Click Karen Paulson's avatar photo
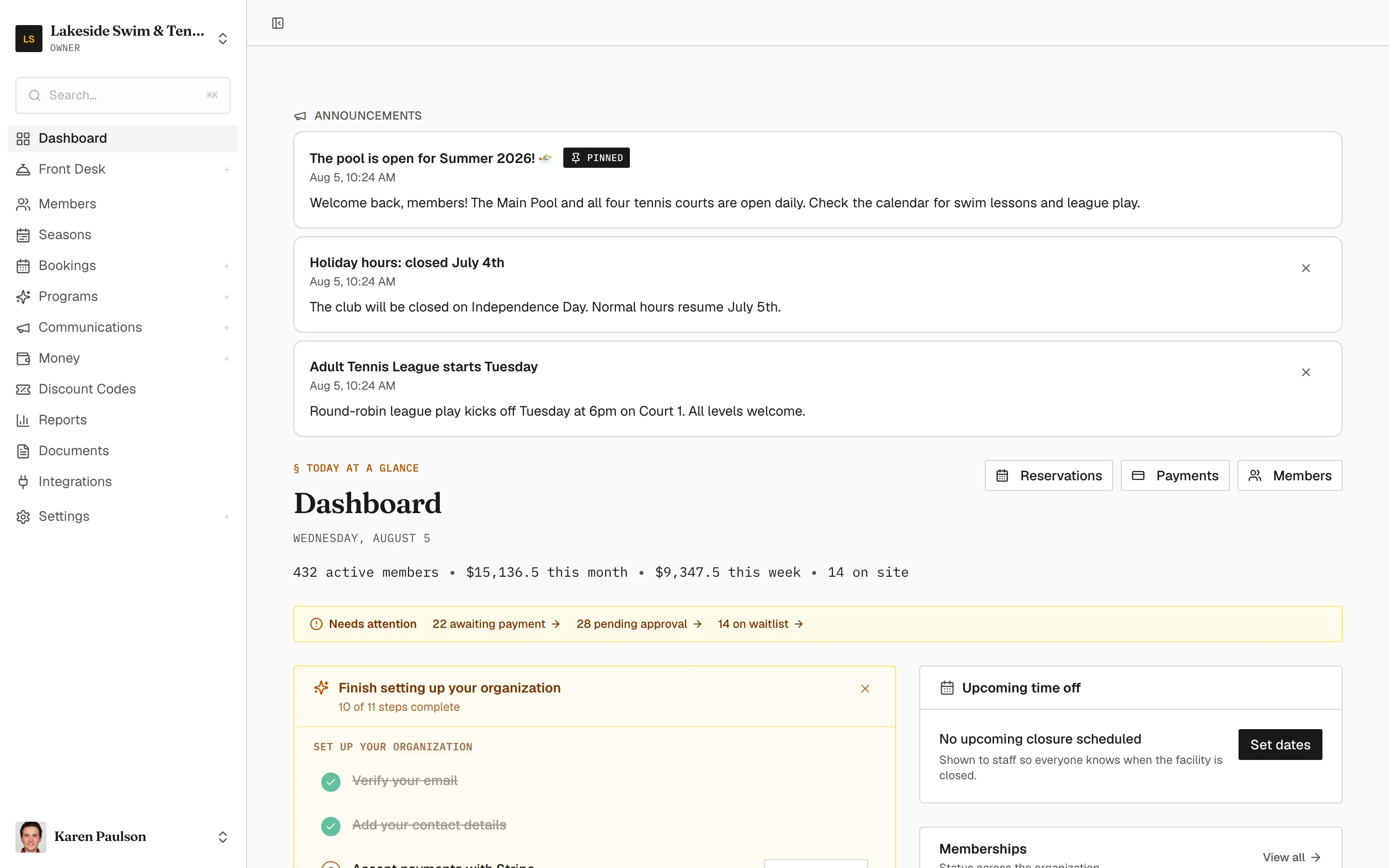1389x868 pixels. coord(31,837)
